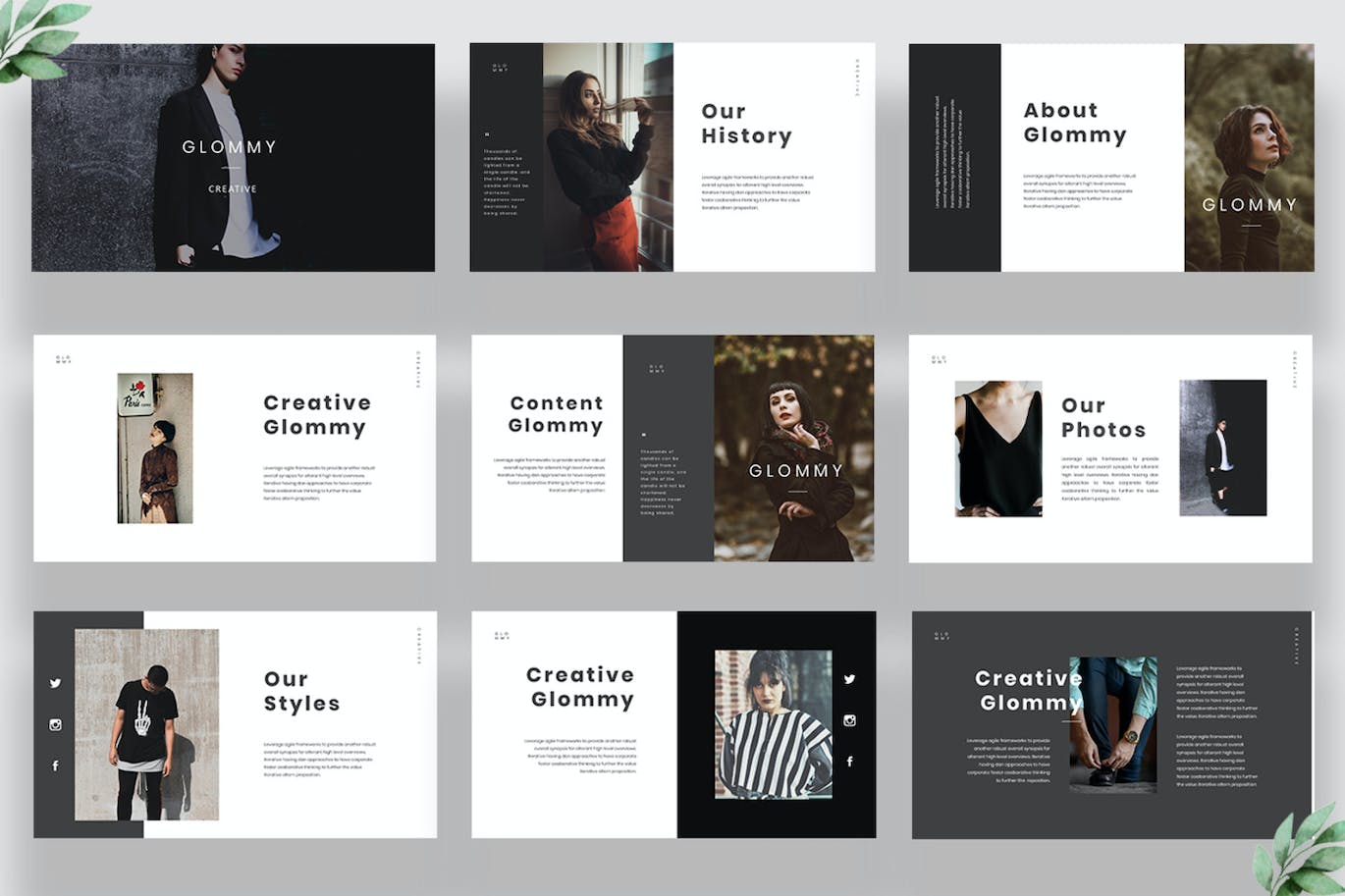
Task: Select the Twitter icon on Our Styles slide
Action: click(56, 684)
